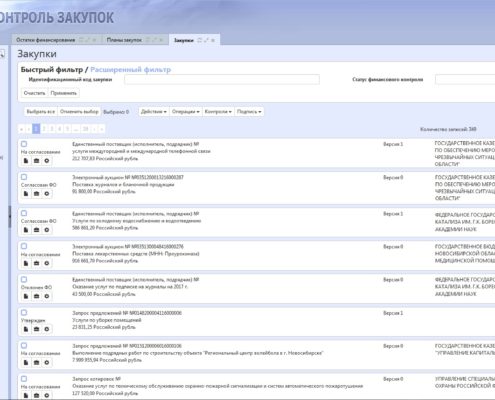This screenshot has width=495, height=400.
Task: Click 7 999 955,04 Российский рубль amount
Action: pyautogui.click(x=107, y=360)
